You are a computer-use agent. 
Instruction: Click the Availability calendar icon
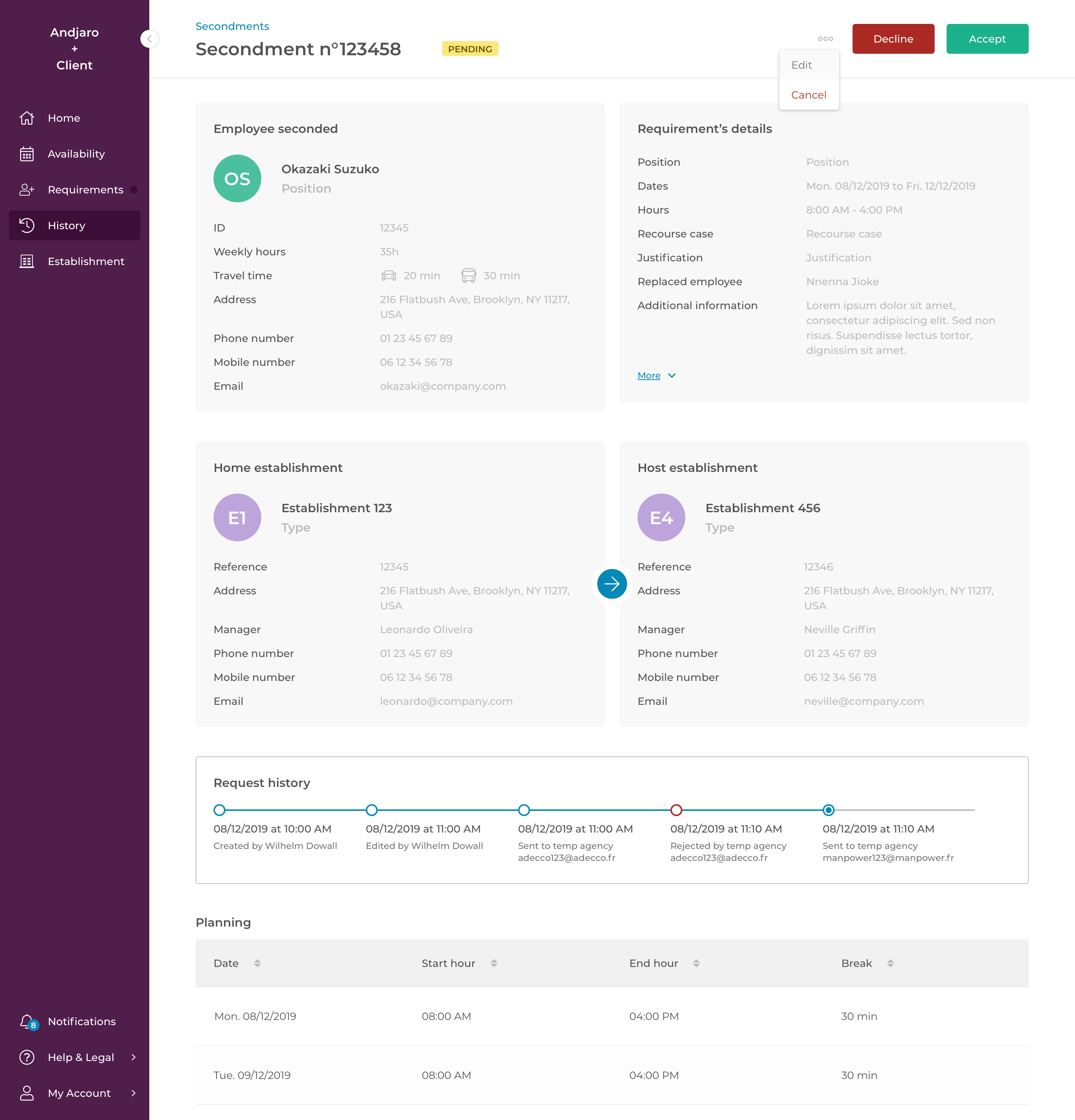coord(27,154)
